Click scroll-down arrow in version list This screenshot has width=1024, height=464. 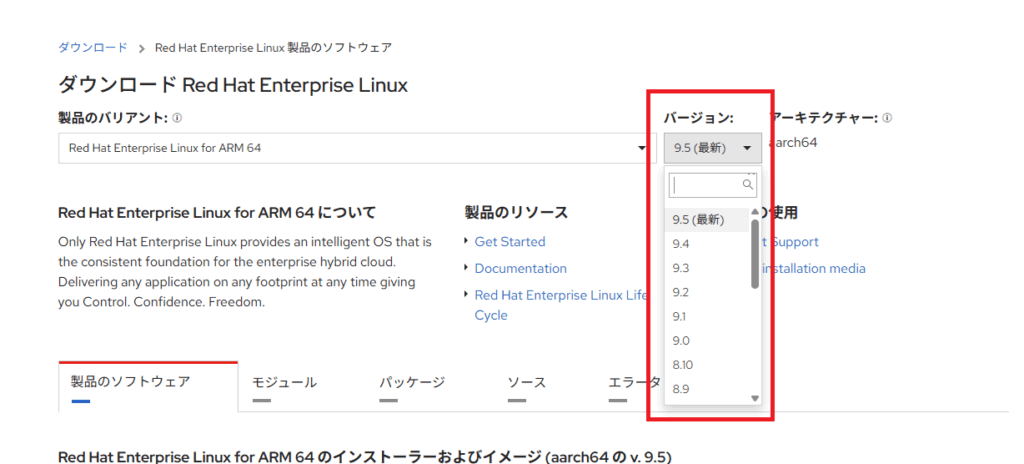click(x=755, y=398)
